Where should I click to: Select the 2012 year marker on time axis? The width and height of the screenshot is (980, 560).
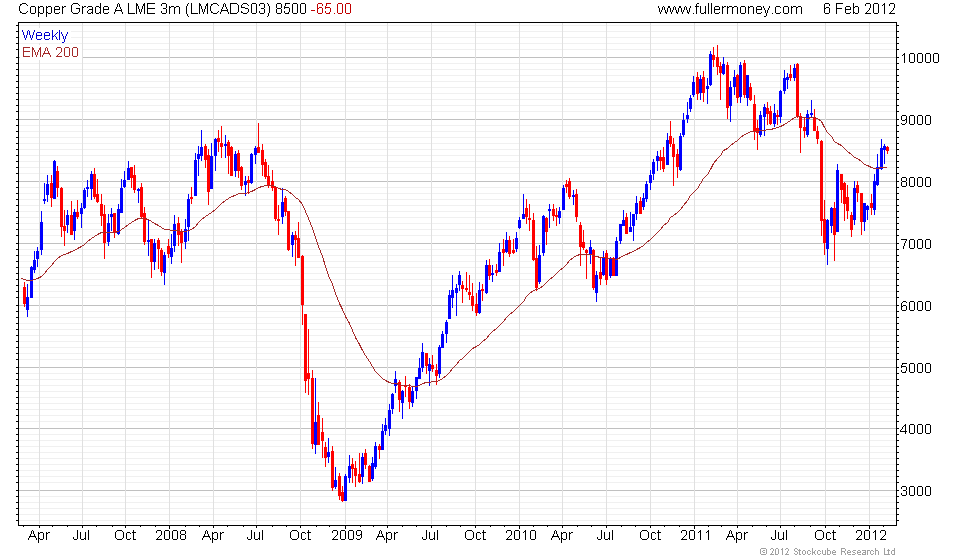(871, 535)
